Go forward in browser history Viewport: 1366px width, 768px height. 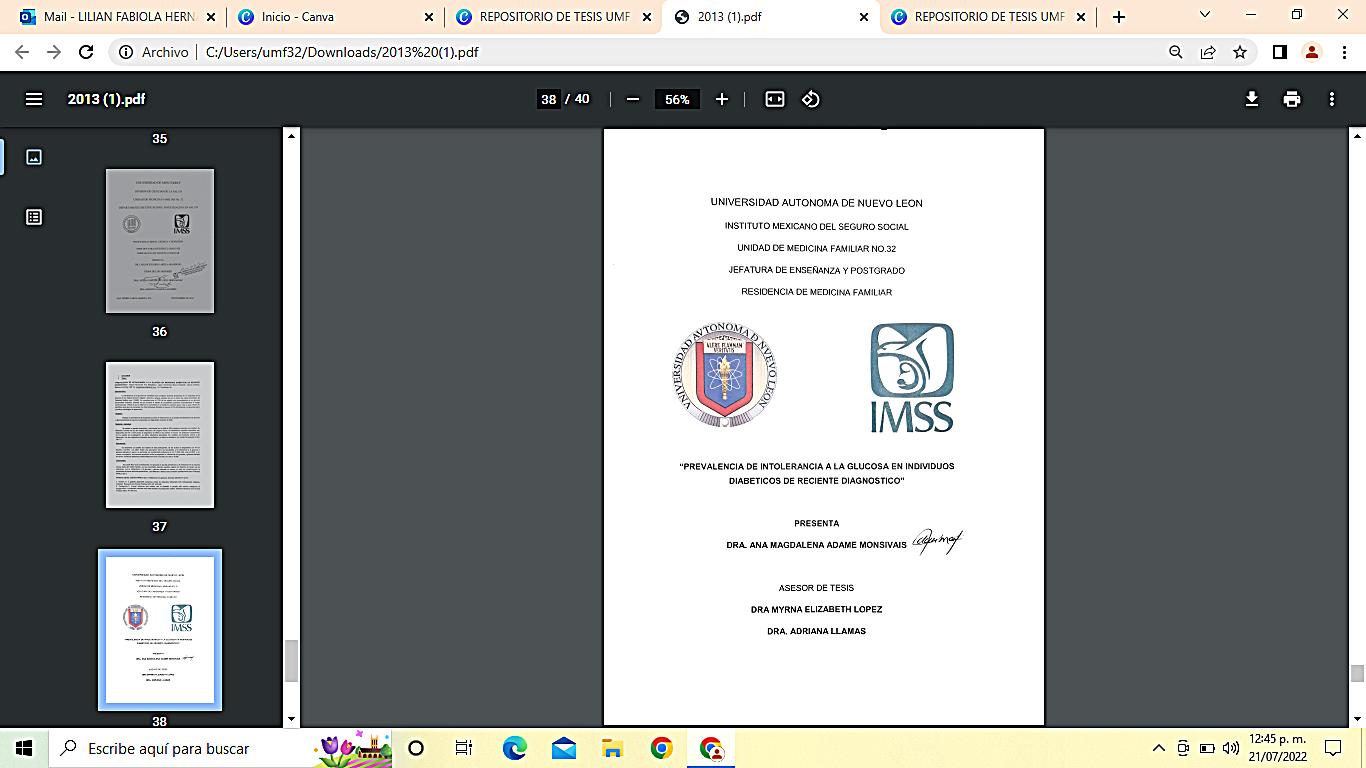coord(54,52)
